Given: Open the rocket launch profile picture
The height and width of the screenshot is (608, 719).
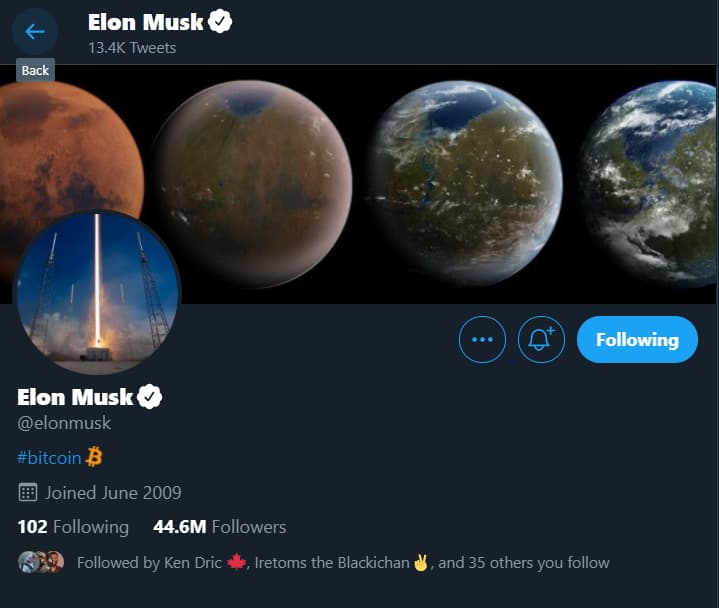Looking at the screenshot, I should point(97,292).
